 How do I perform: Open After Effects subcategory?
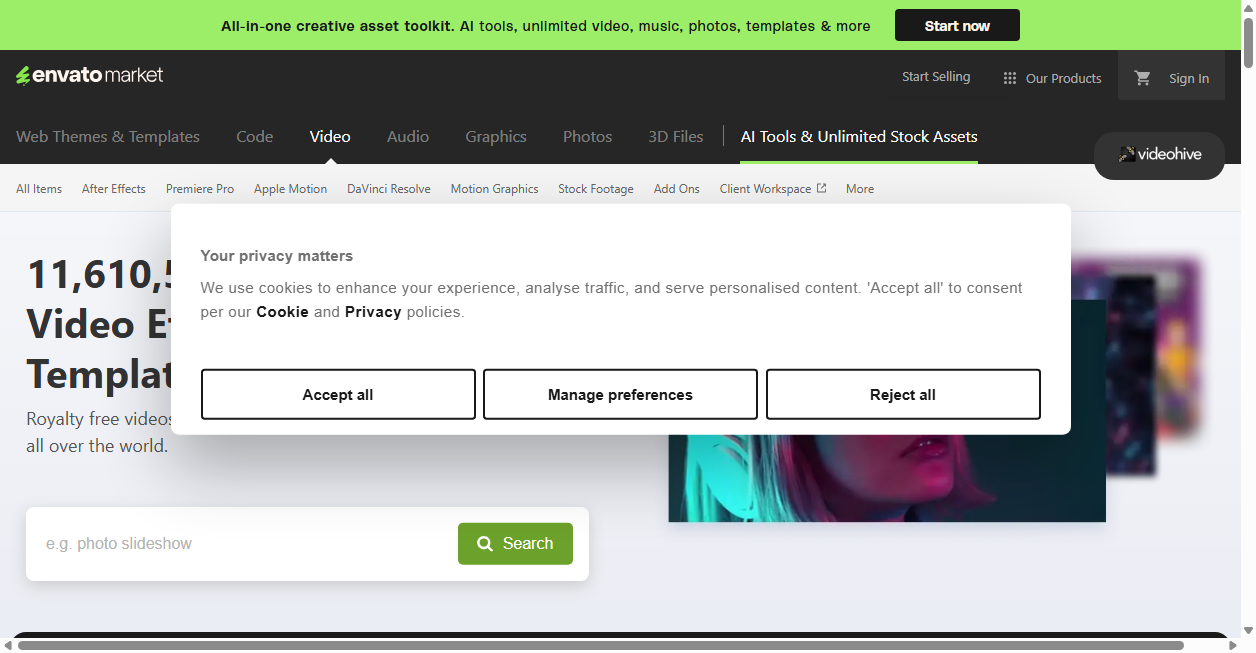114,189
